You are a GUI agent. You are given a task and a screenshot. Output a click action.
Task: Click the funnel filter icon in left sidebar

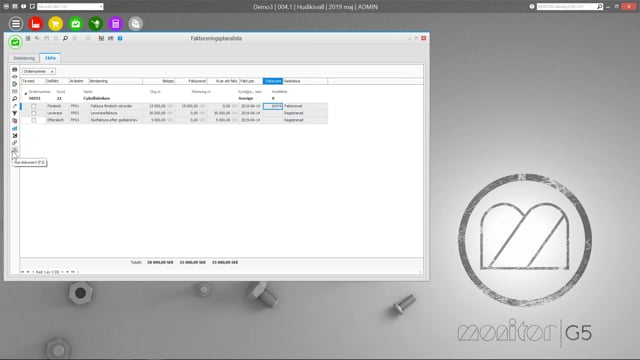click(x=15, y=113)
